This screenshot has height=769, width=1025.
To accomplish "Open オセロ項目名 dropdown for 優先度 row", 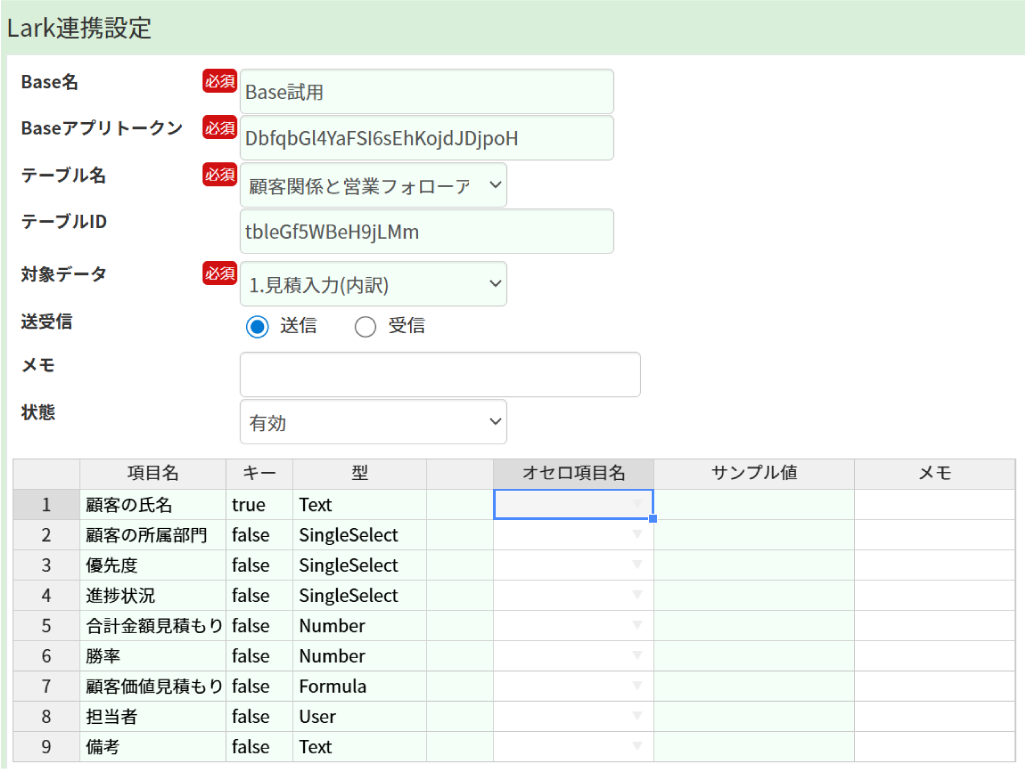I will pyautogui.click(x=637, y=565).
